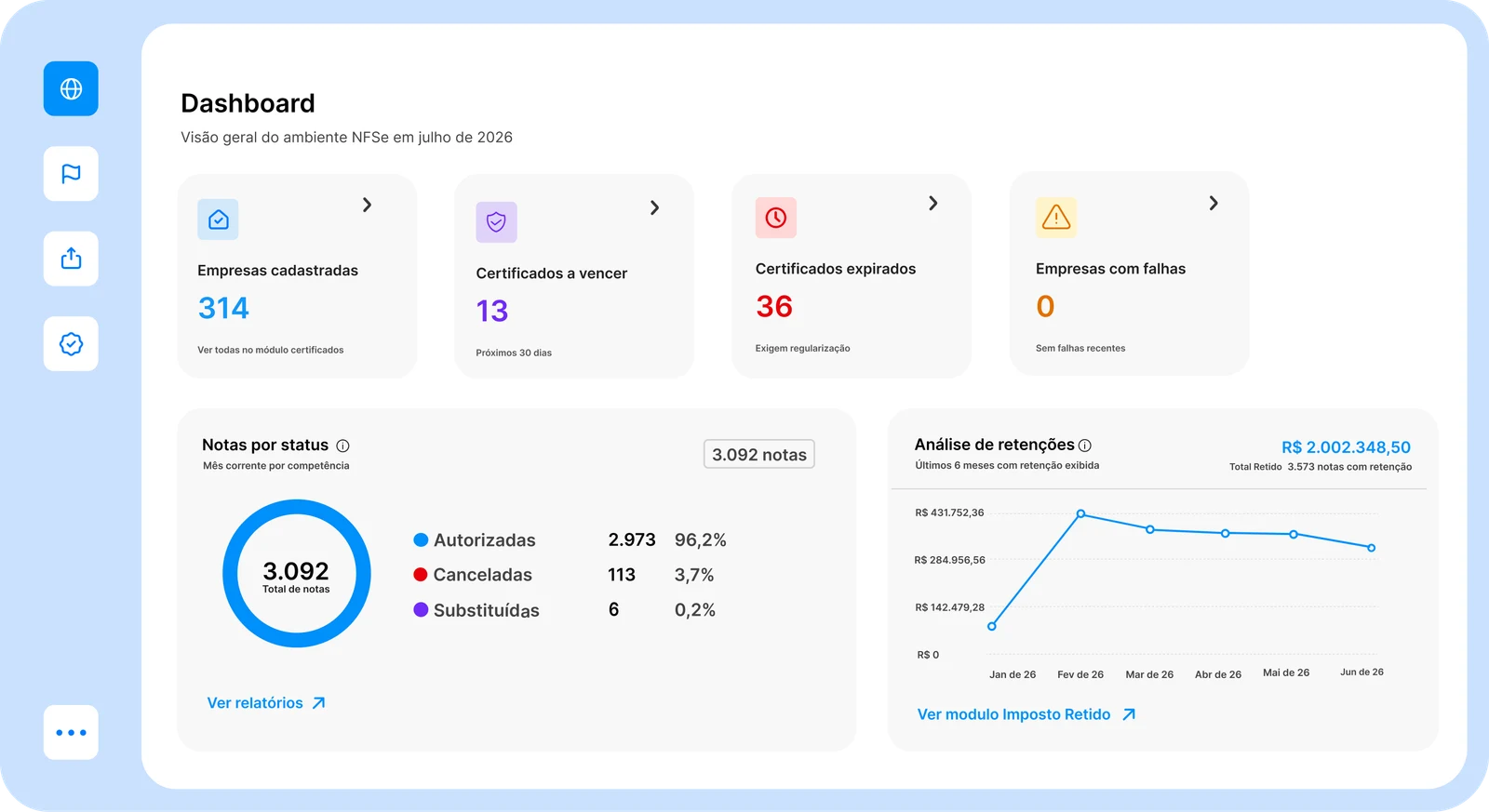Click the Dashboard heading
The height and width of the screenshot is (812, 1489).
248,103
